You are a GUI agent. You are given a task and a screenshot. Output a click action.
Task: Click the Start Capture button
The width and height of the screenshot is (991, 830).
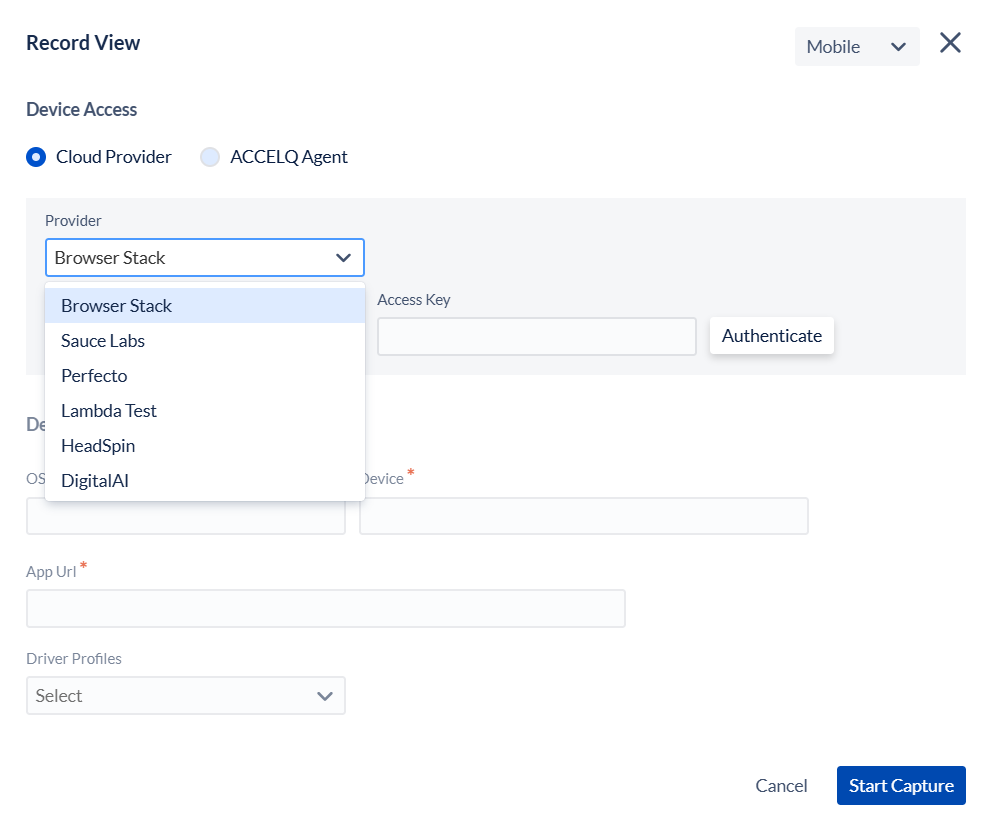click(901, 785)
